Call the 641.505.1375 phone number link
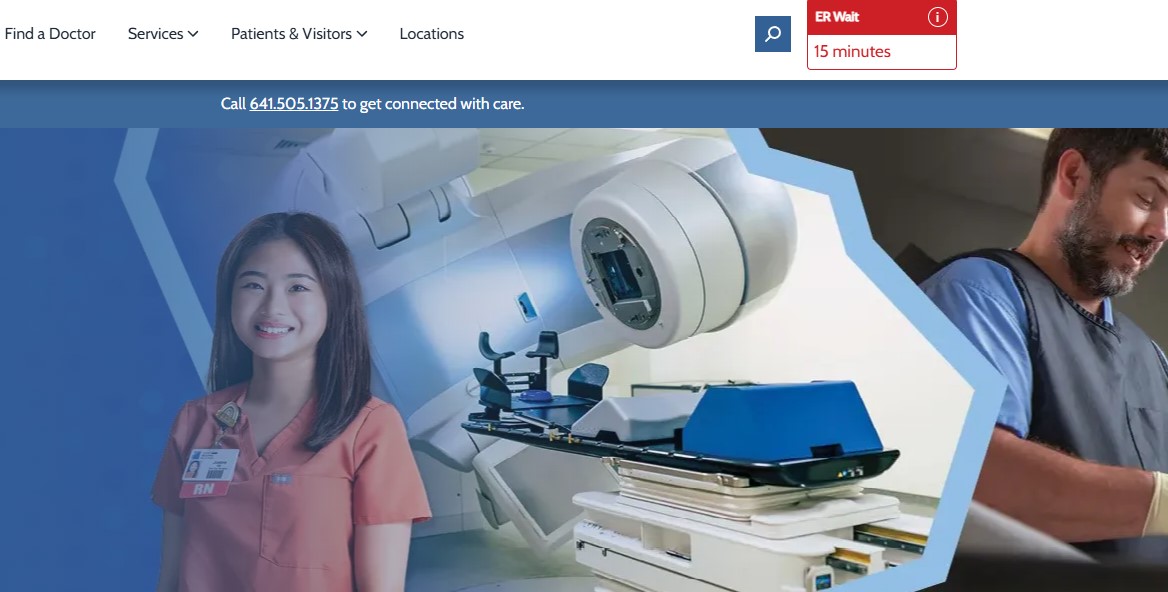Image resolution: width=1168 pixels, height=592 pixels. pos(294,103)
